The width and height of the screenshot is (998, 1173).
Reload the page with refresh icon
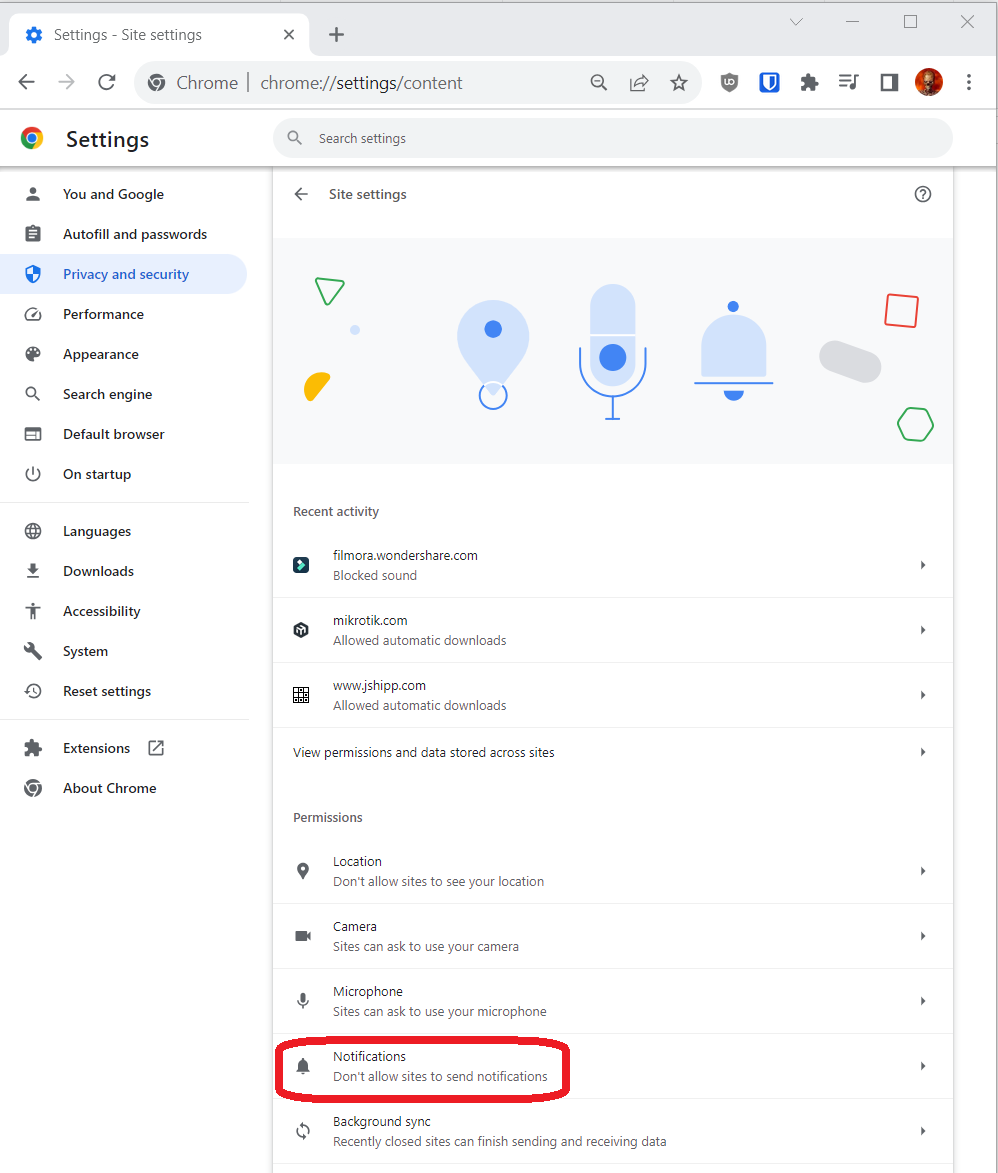tap(107, 82)
